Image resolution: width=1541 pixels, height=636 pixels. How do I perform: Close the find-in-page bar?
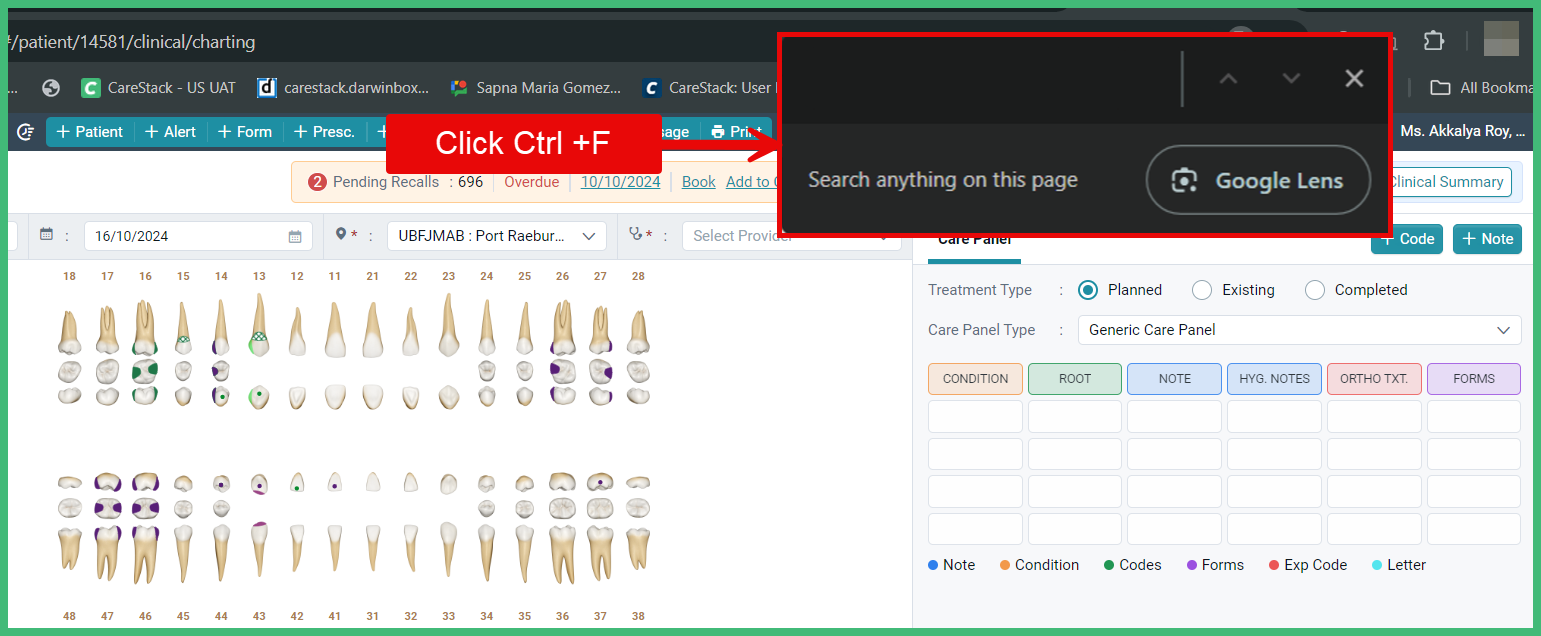coord(1354,79)
